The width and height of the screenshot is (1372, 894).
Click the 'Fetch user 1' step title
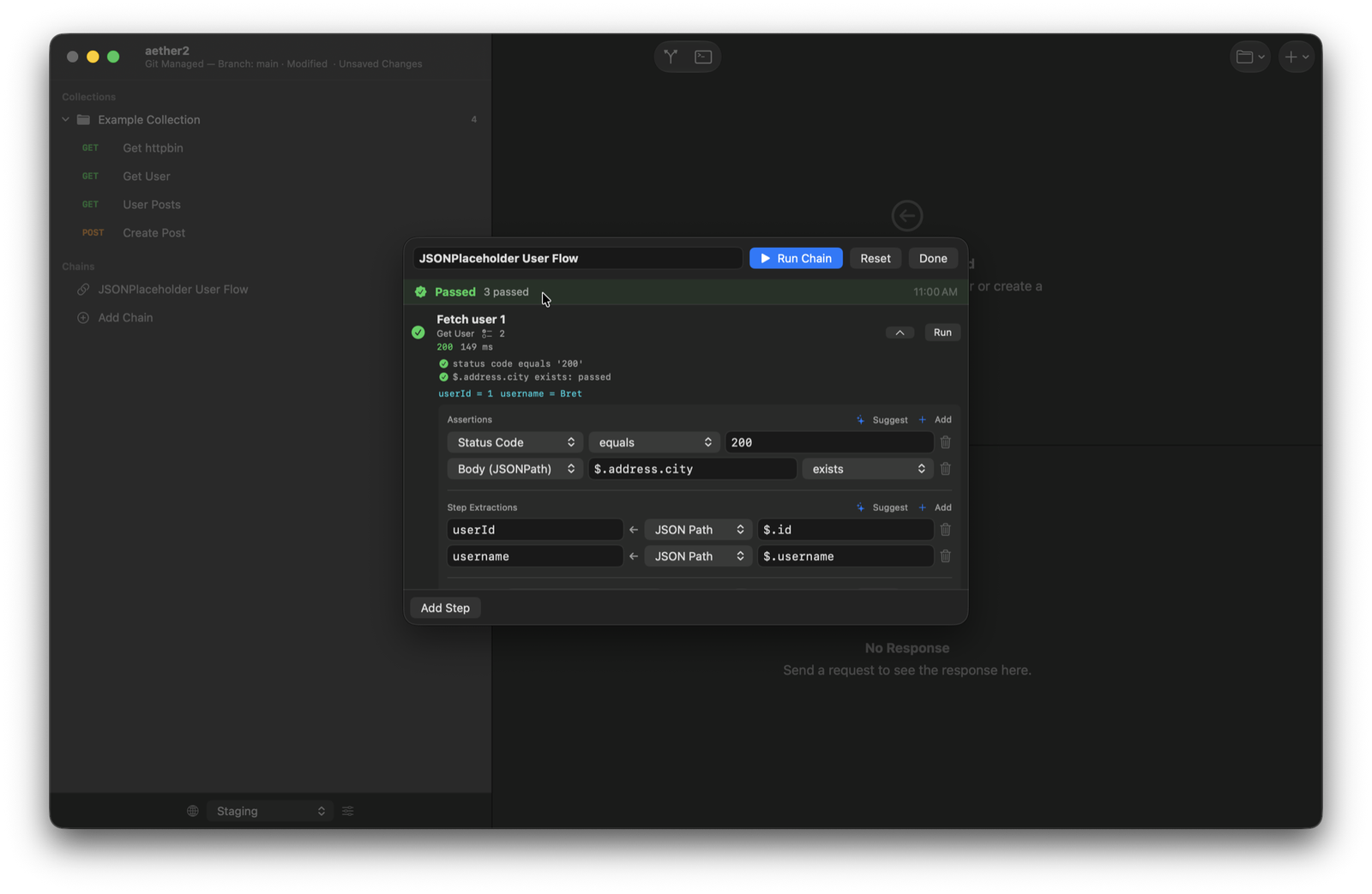pos(471,319)
